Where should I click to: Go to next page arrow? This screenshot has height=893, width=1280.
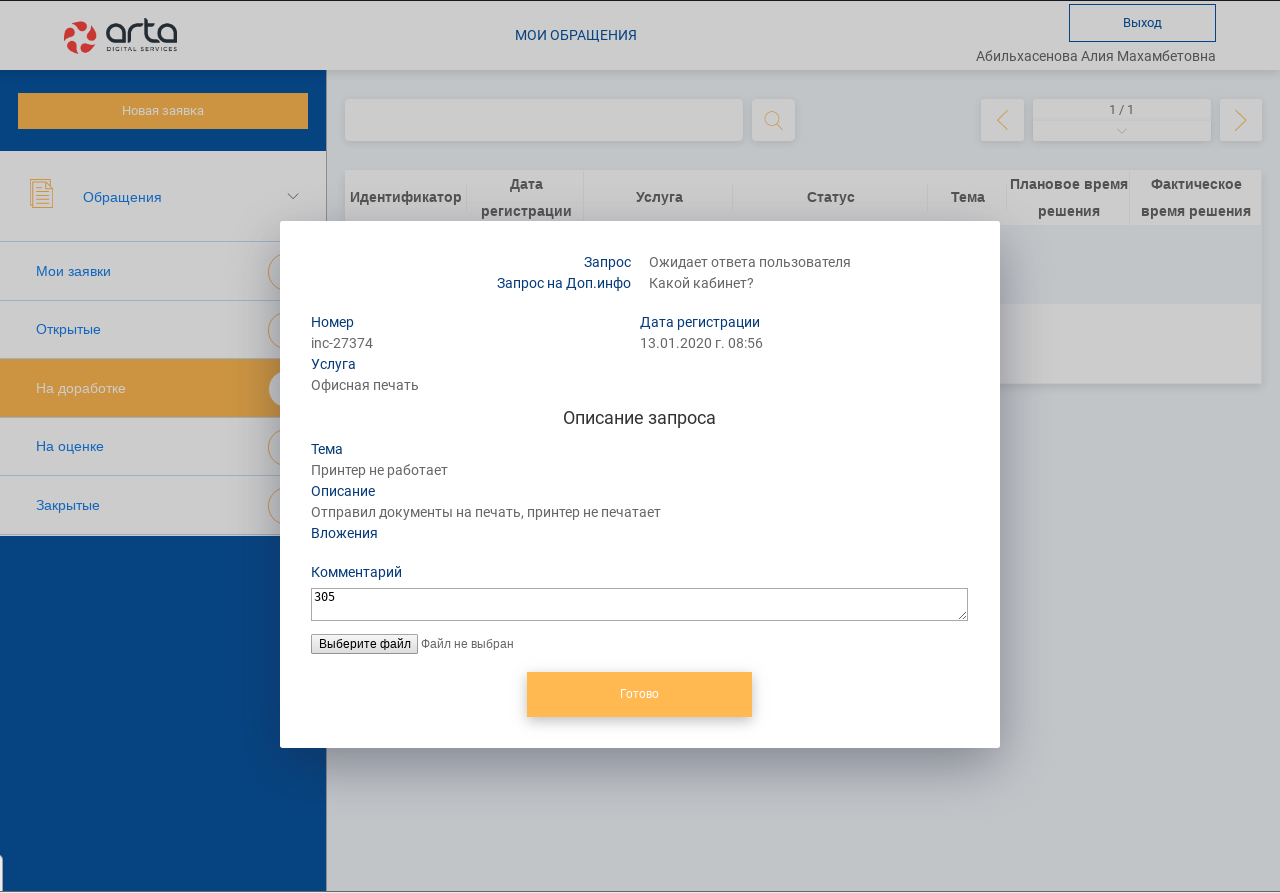[x=1240, y=120]
